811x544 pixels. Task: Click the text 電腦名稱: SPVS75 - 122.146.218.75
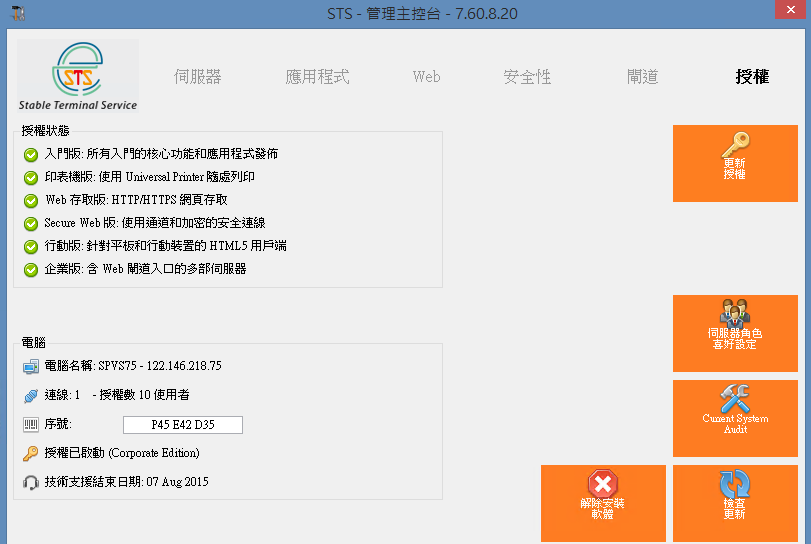point(133,366)
